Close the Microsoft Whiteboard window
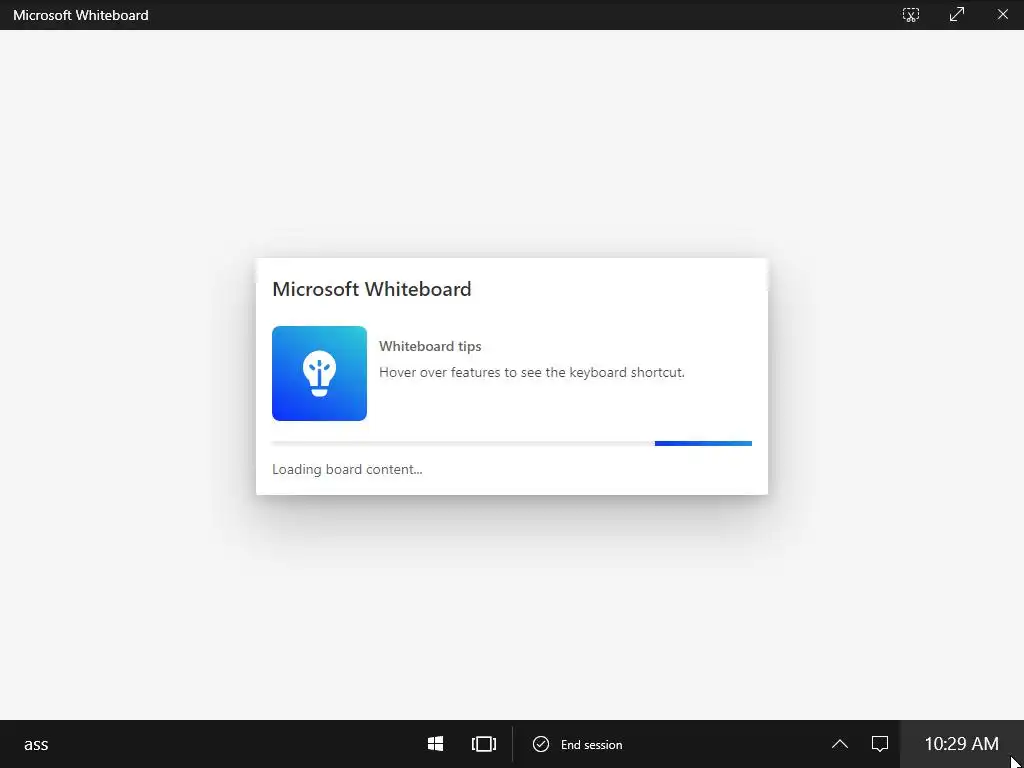The height and width of the screenshot is (768, 1024). point(1002,14)
